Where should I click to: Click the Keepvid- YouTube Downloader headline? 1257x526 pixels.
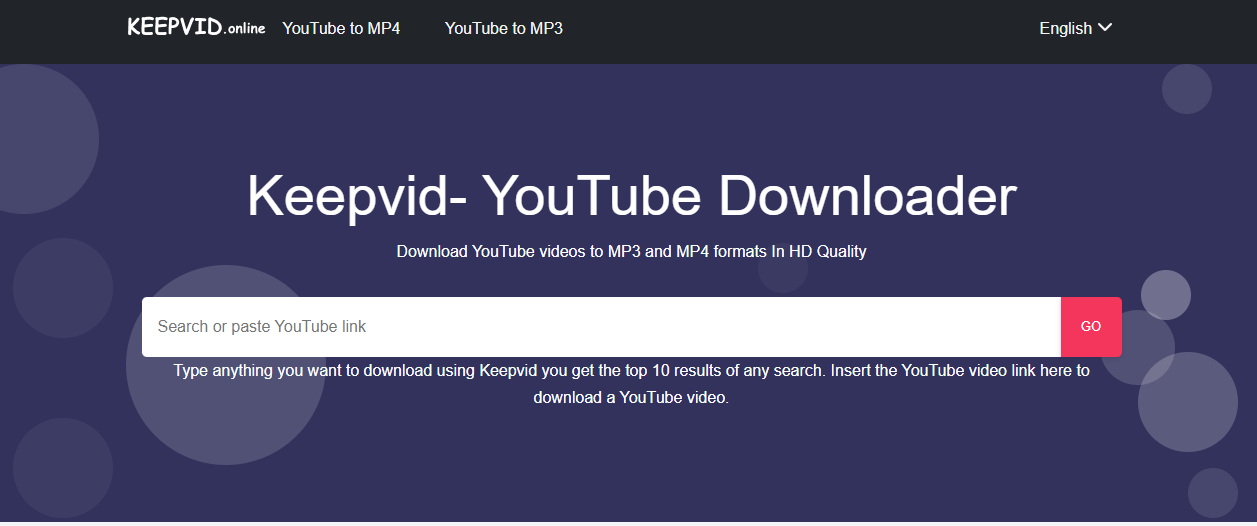[631, 196]
